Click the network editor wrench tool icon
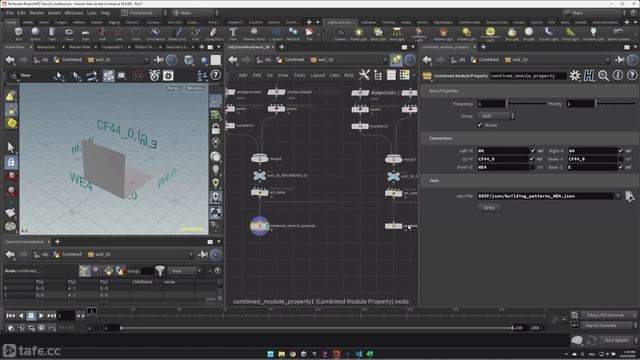The width and height of the screenshot is (640, 360). click(x=364, y=75)
